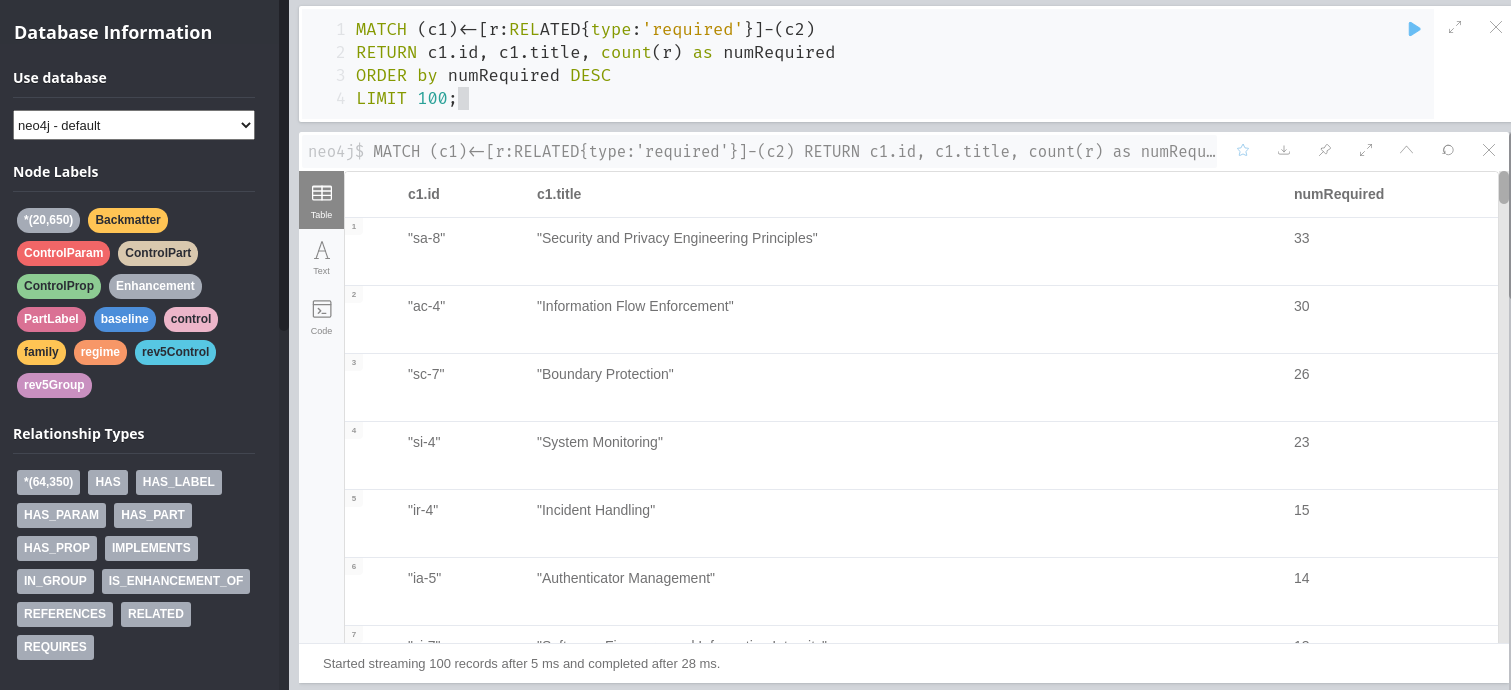Click the c1.title column header
The height and width of the screenshot is (690, 1511).
[x=559, y=194]
